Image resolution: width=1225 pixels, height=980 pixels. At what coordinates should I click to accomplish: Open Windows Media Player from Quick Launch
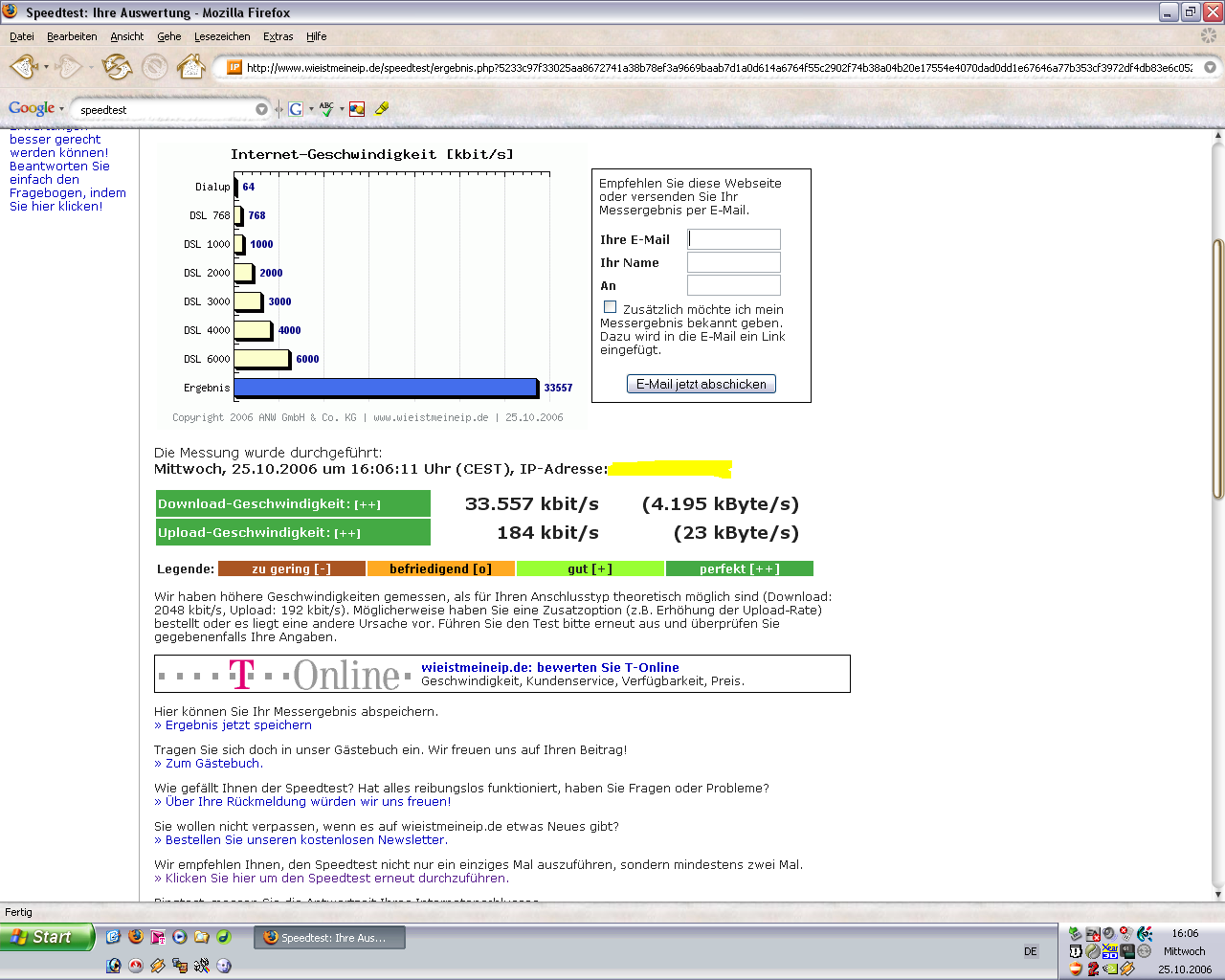click(179, 937)
